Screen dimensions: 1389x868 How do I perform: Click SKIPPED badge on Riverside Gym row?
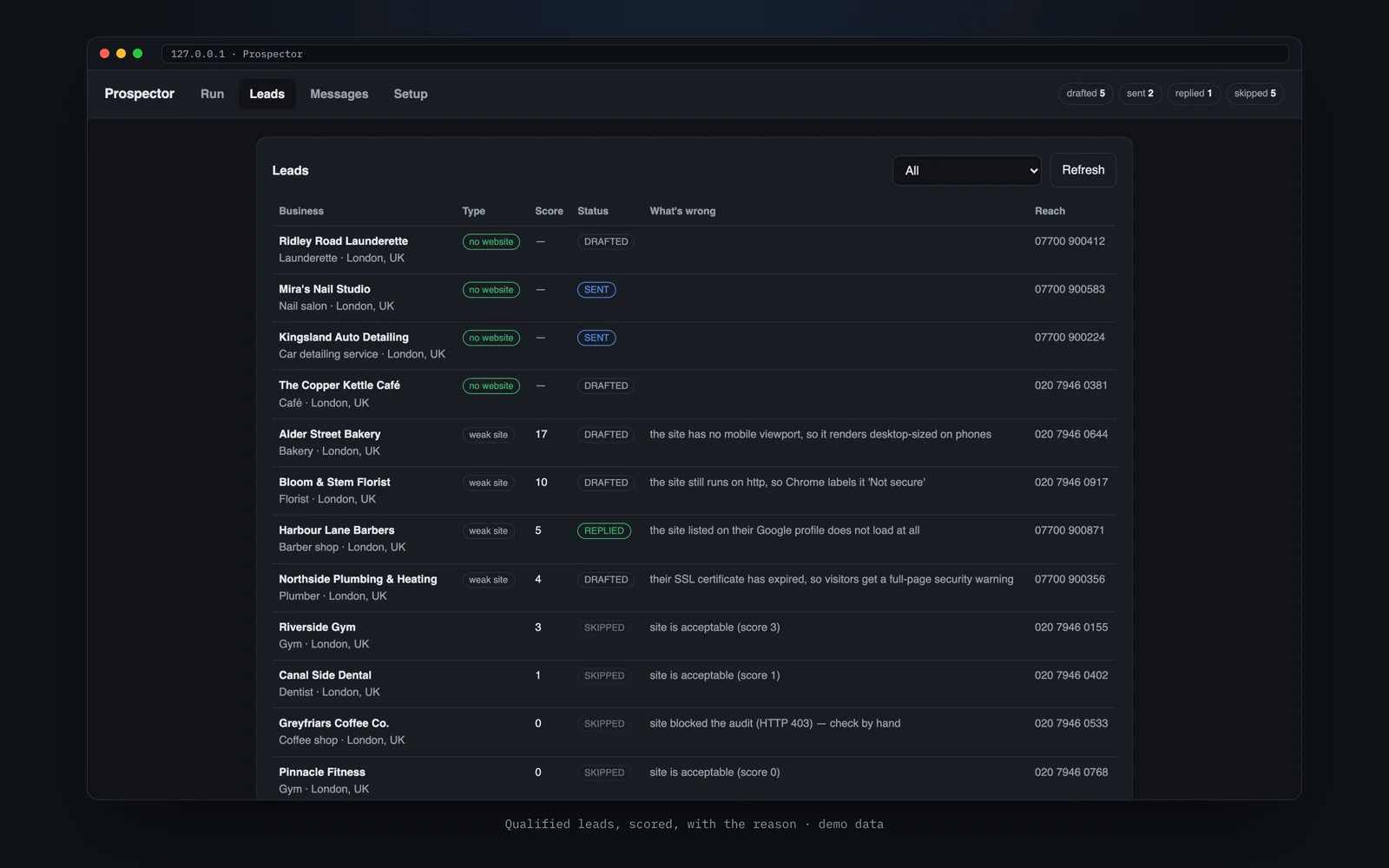pos(604,628)
